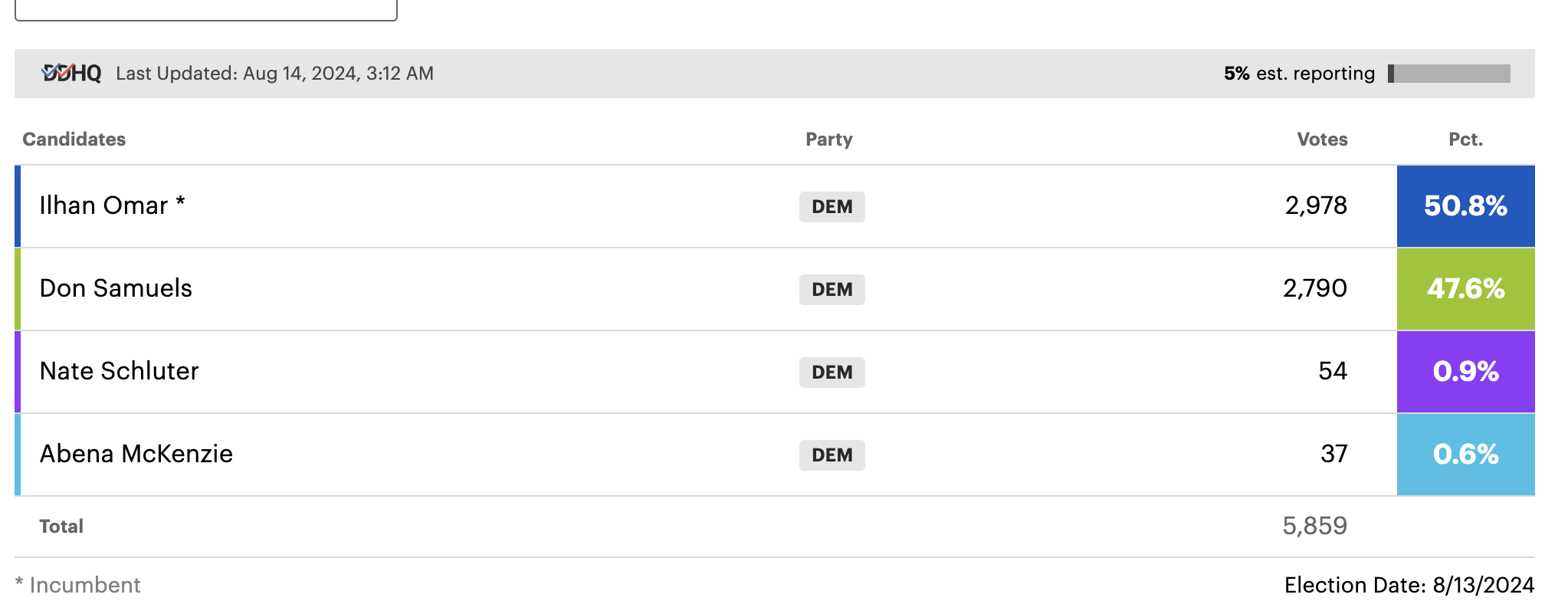Viewport: 1568px width, 601px height.
Task: Click the DDHQ logo icon
Action: coord(71,73)
